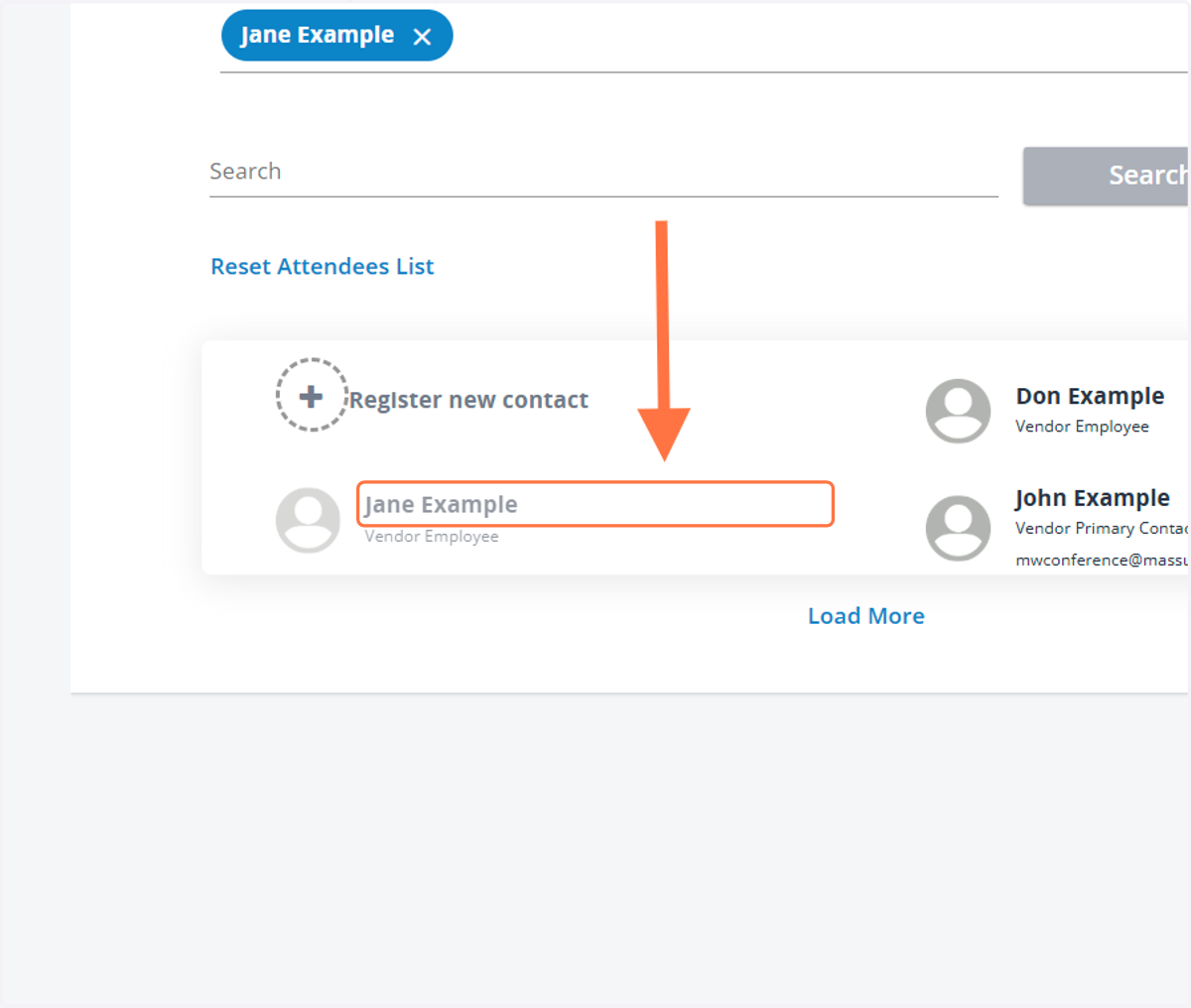The width and height of the screenshot is (1191, 1008).
Task: Click Don Example's avatar icon
Action: pyautogui.click(x=958, y=411)
